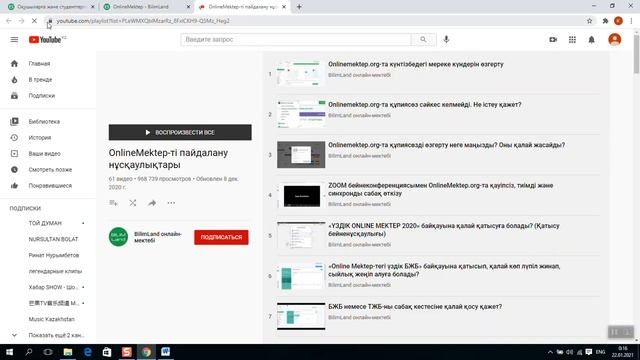Open playlist three-dots more options

click(x=171, y=203)
